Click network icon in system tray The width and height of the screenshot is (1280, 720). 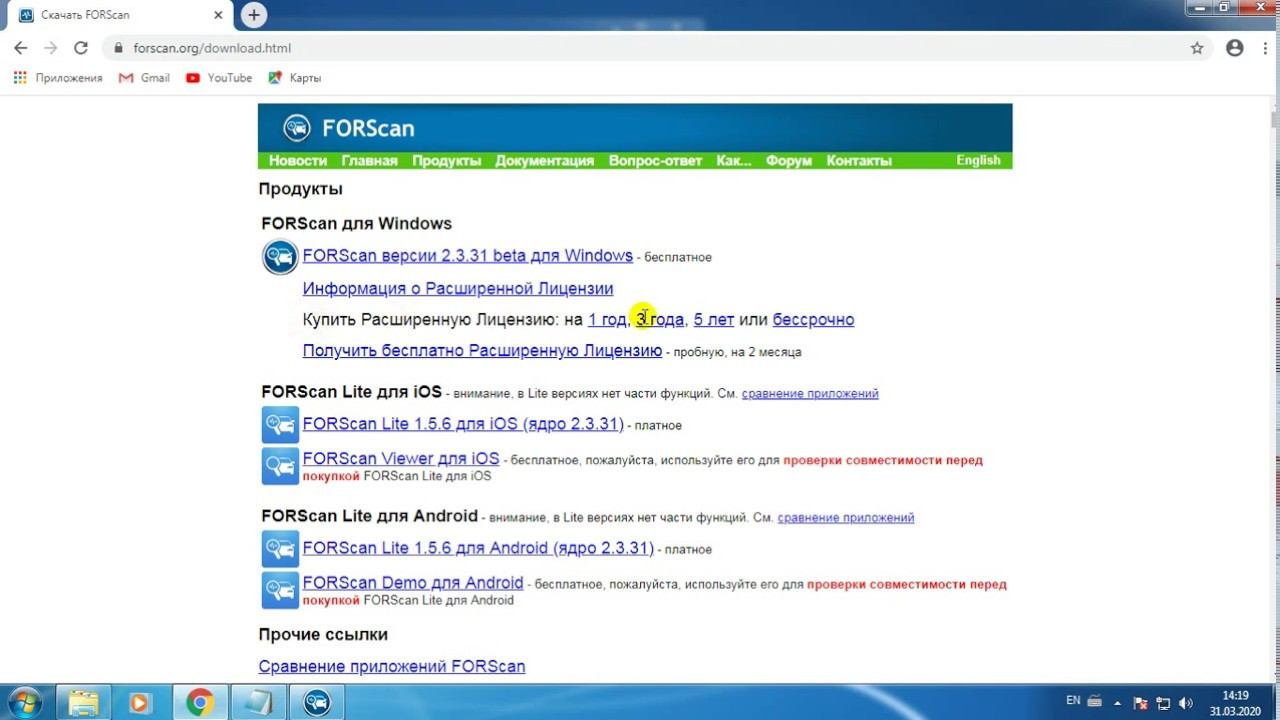(x=1163, y=702)
